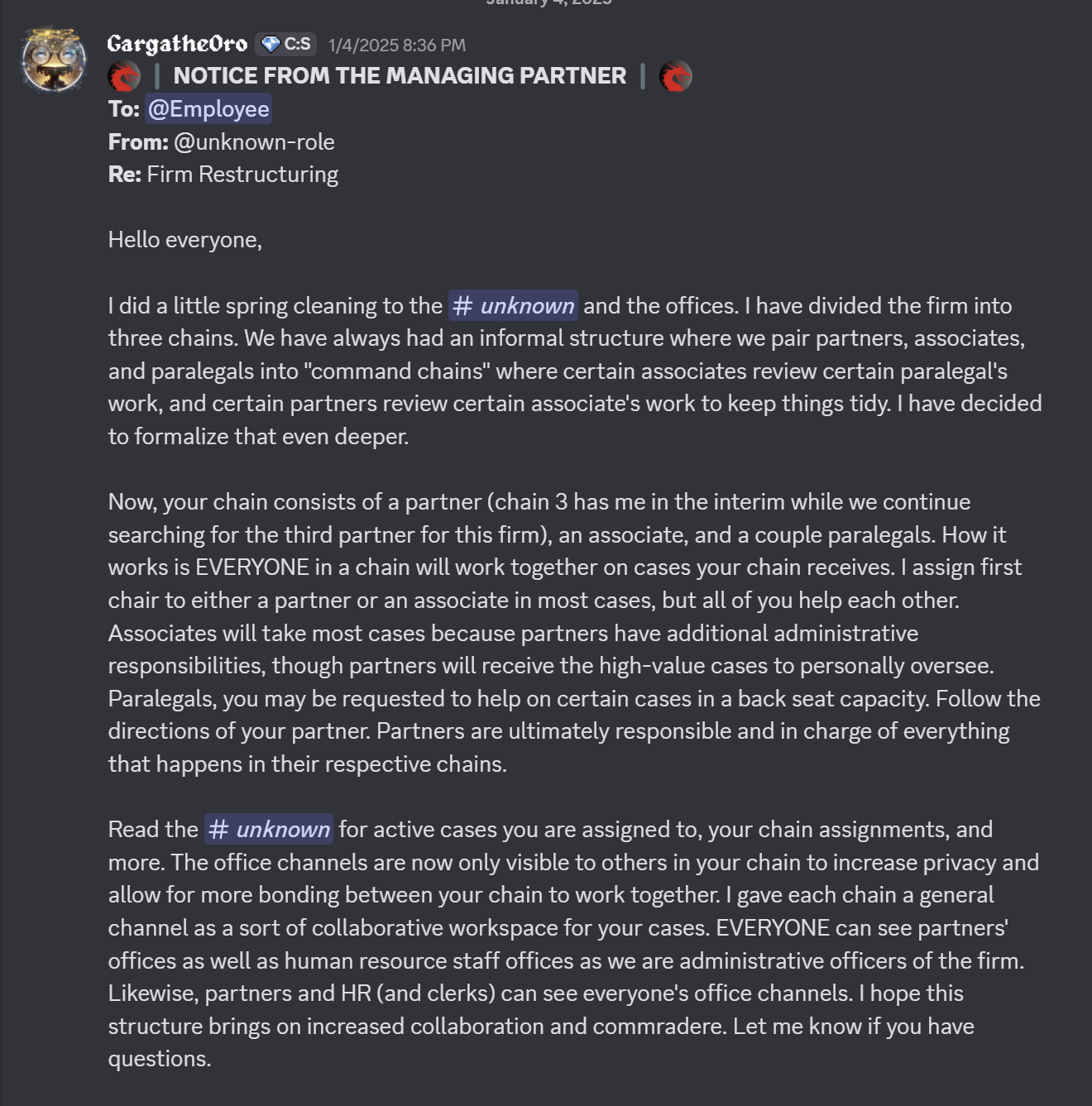Open the C:S server tag badge
The height and width of the screenshot is (1106, 1092).
(x=285, y=45)
